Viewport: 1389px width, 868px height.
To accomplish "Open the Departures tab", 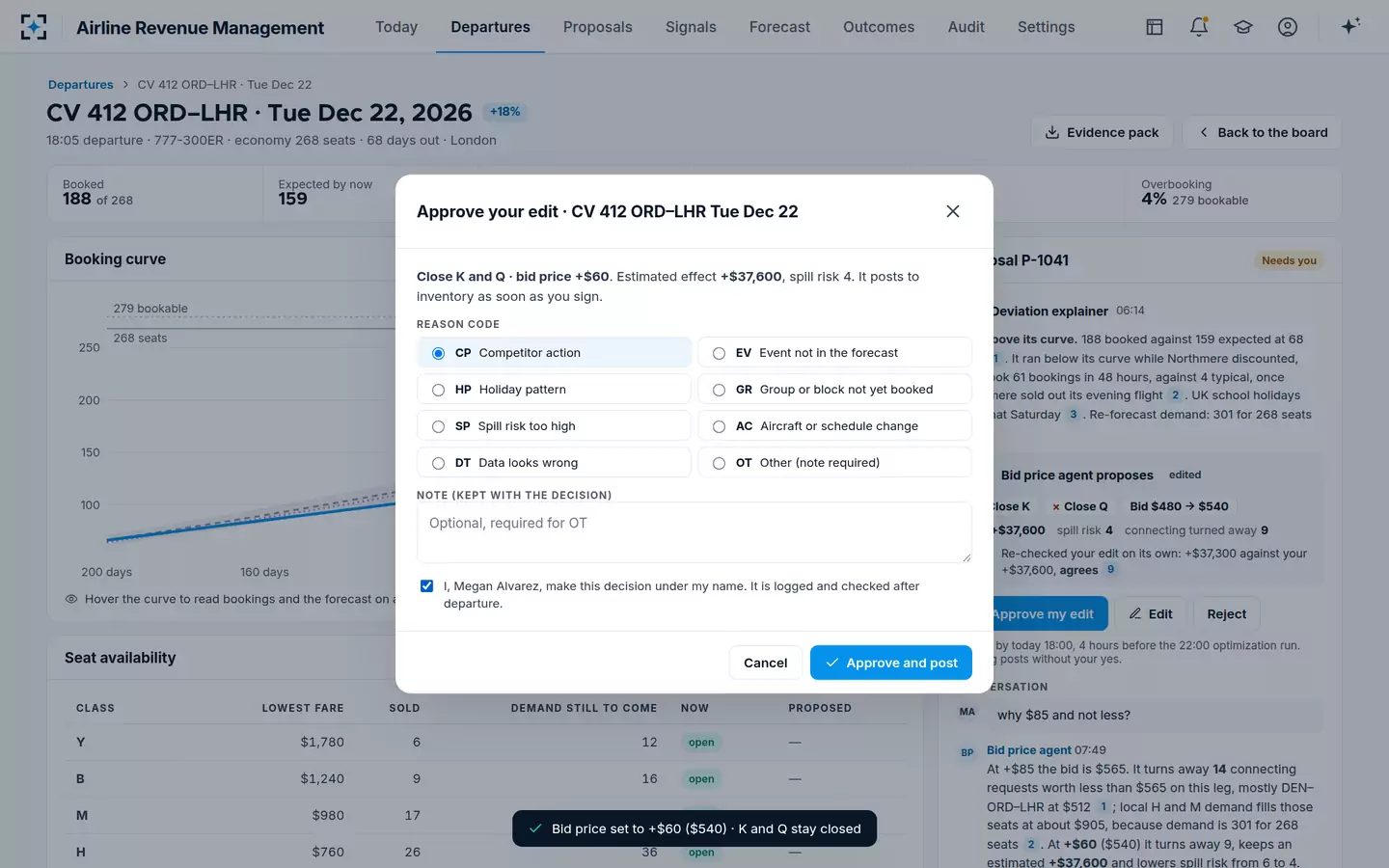I will [490, 27].
